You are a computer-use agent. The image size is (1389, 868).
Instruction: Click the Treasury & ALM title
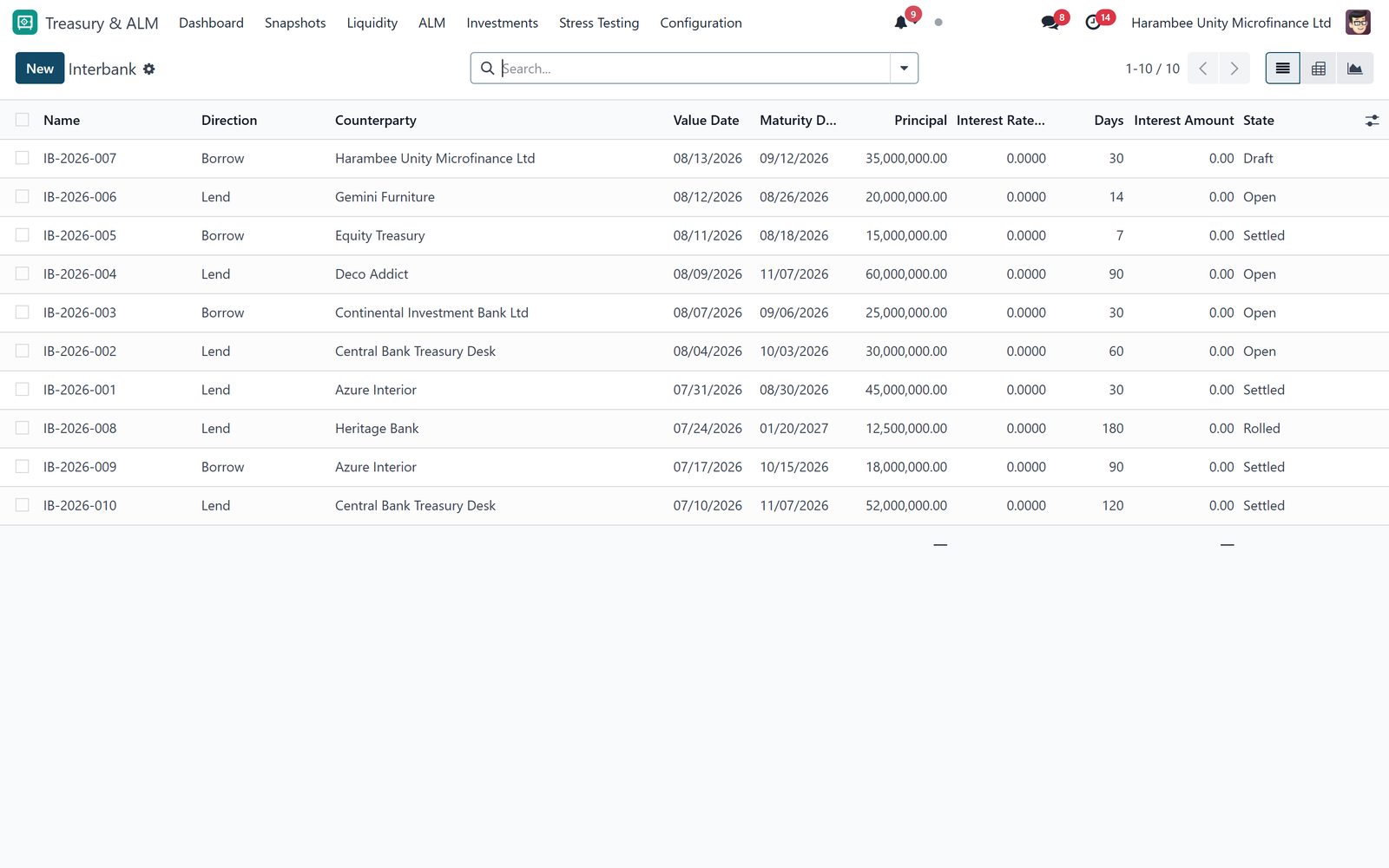[102, 23]
